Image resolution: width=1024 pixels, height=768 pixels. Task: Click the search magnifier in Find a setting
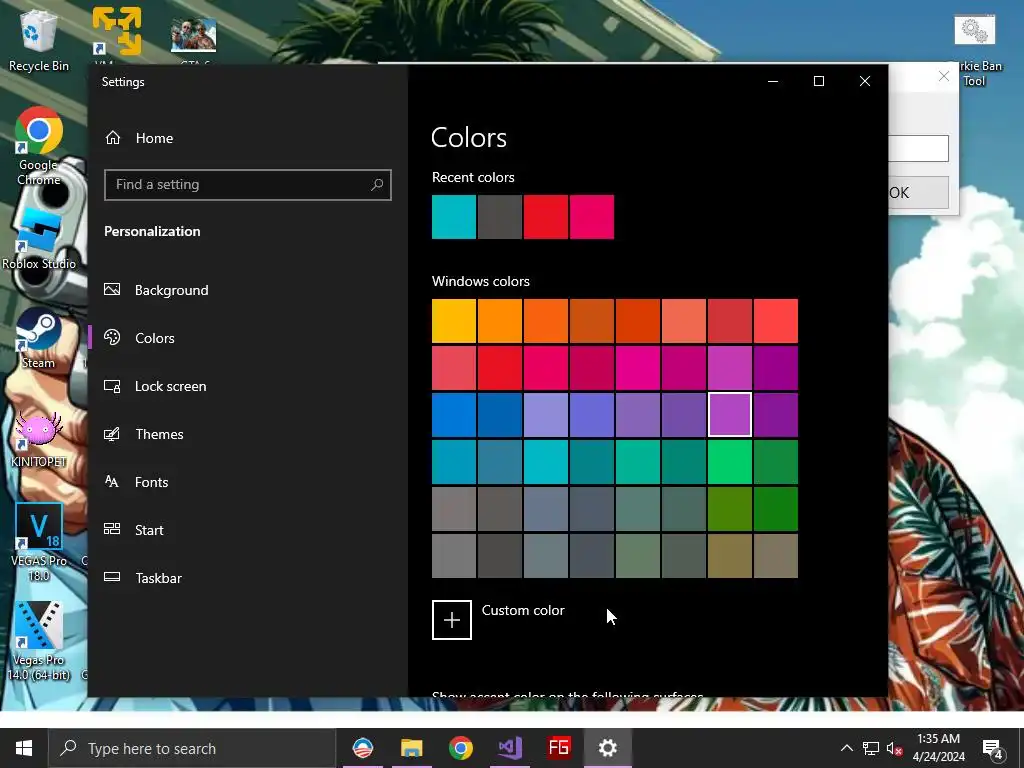pyautogui.click(x=377, y=185)
